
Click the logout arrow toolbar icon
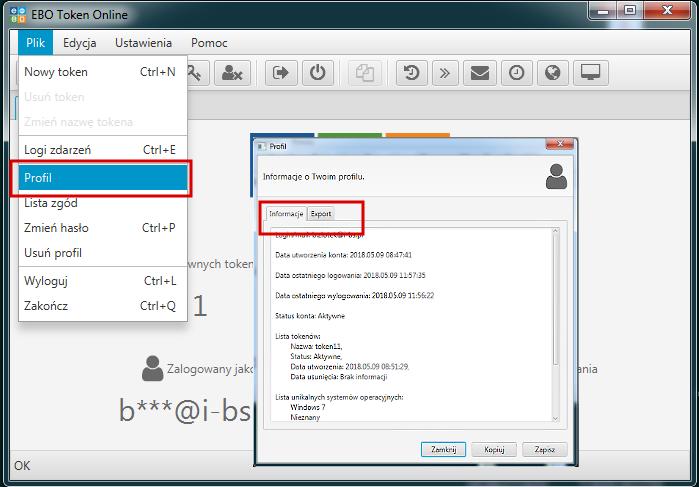click(281, 73)
